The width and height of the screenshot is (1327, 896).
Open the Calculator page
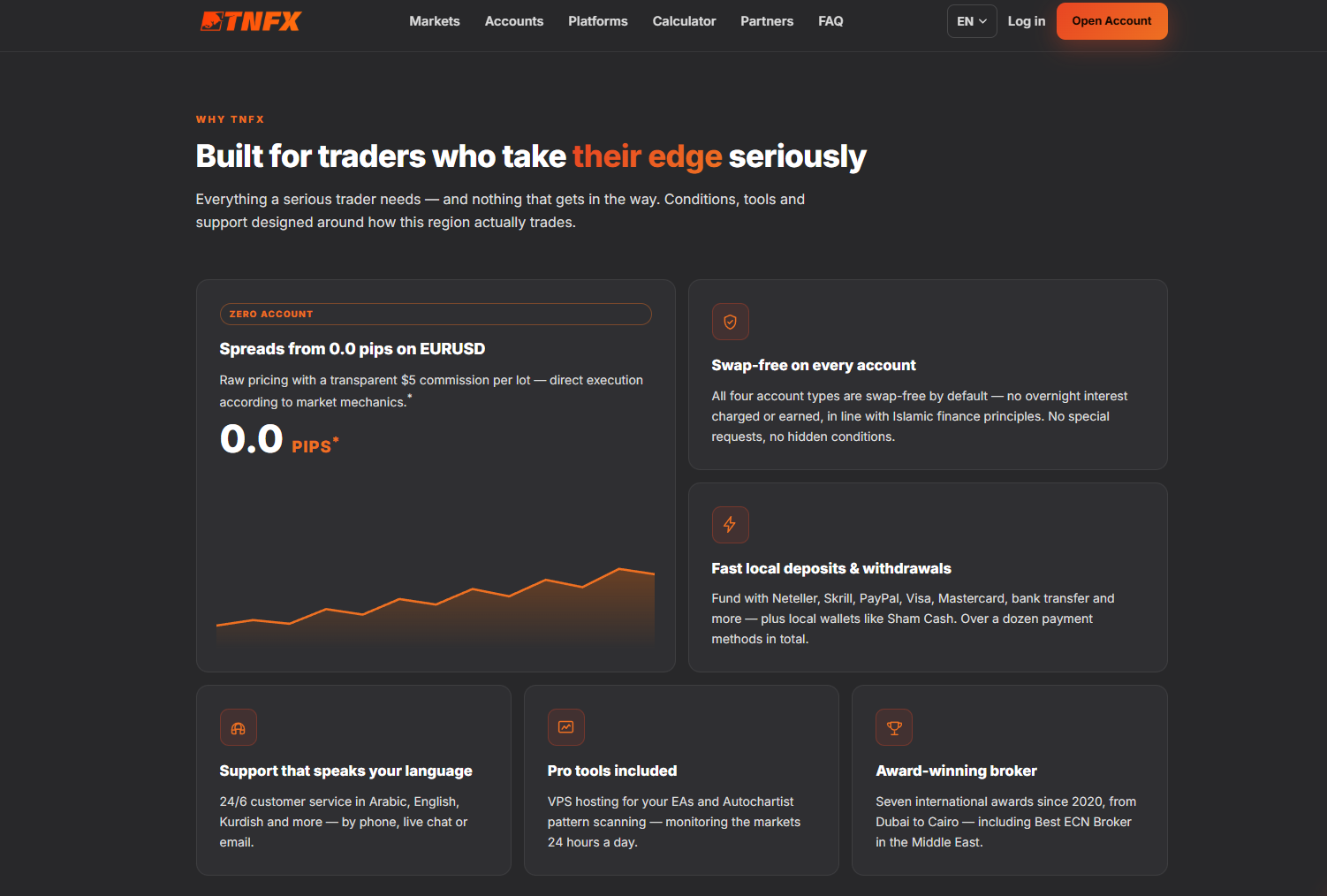(684, 21)
